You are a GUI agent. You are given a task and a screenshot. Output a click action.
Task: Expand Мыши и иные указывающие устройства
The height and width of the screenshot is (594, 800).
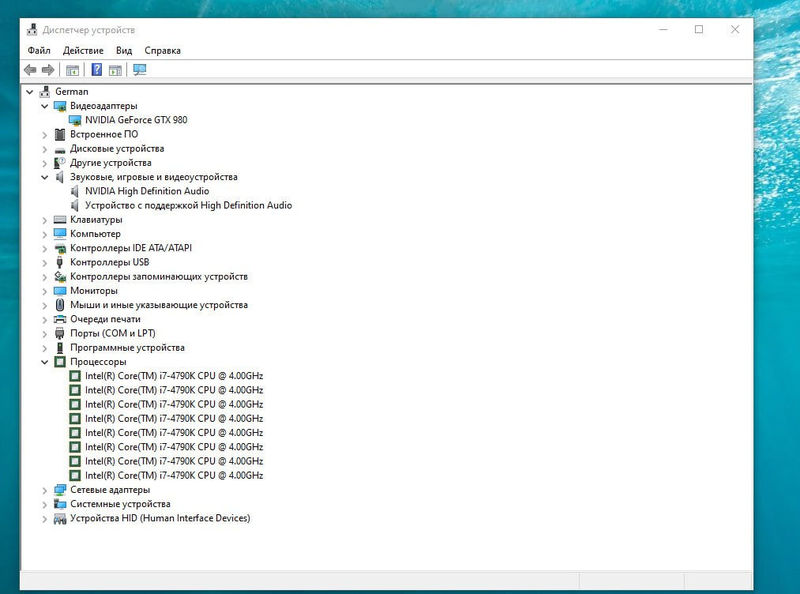point(44,305)
